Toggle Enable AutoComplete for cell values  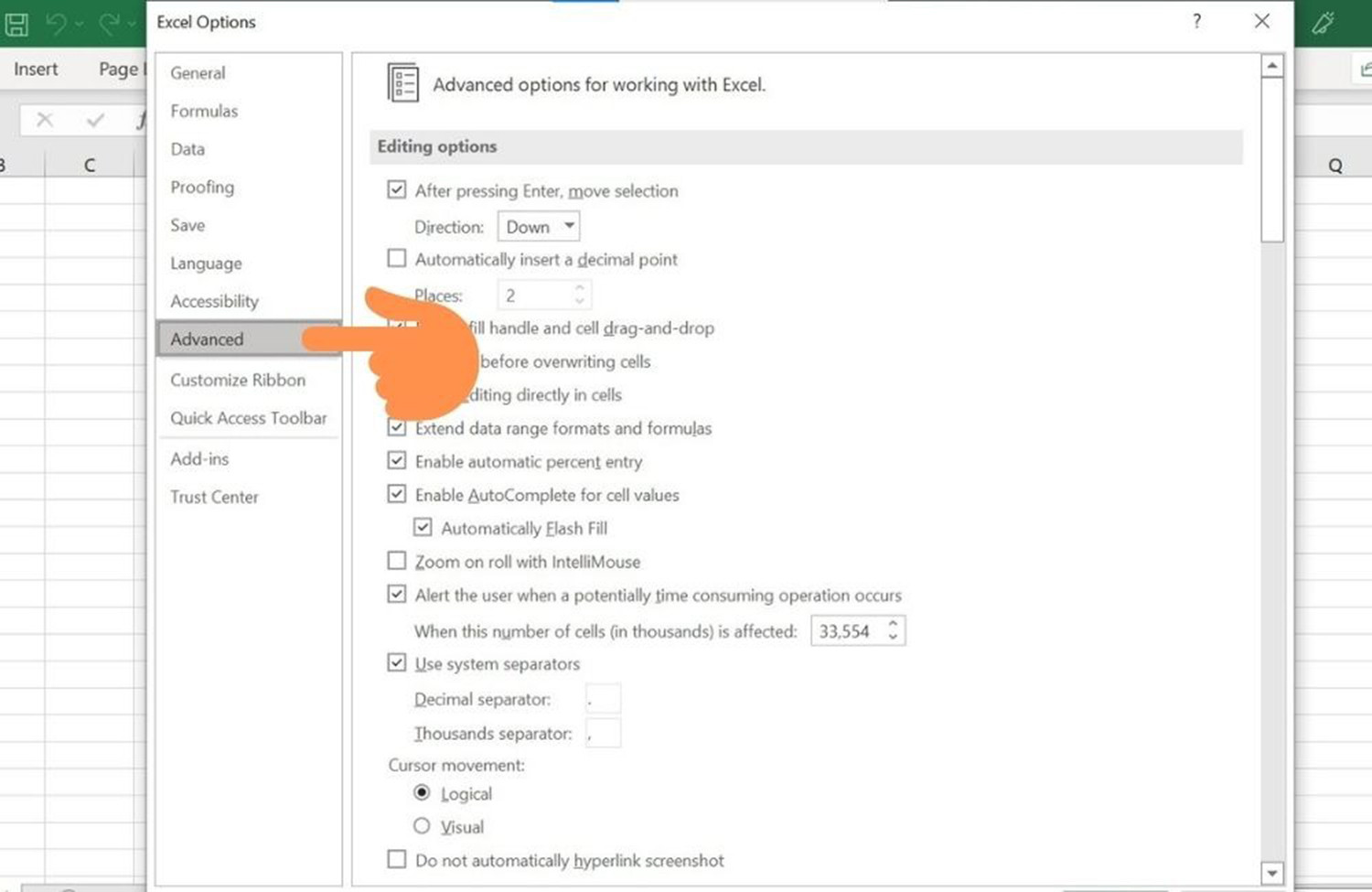pos(397,494)
